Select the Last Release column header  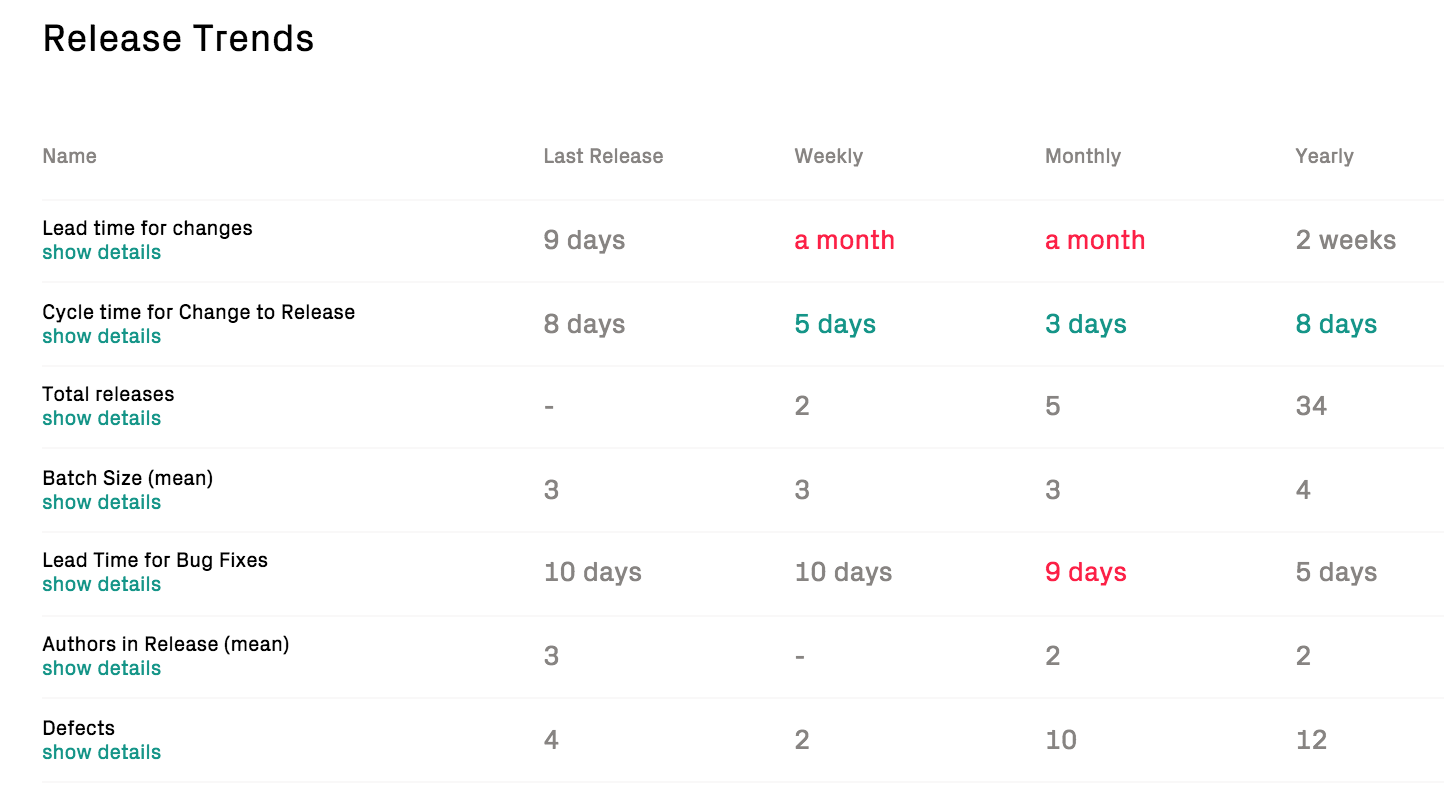[603, 156]
